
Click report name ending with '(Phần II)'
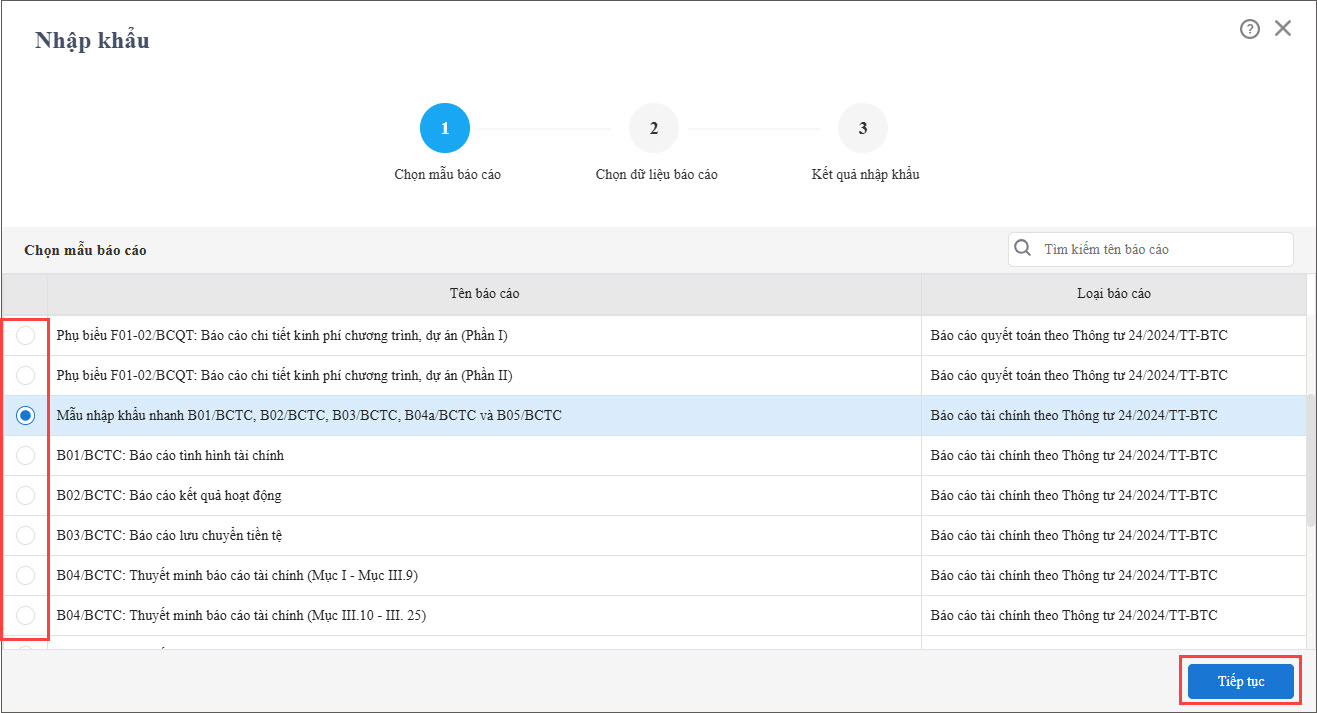tap(285, 375)
